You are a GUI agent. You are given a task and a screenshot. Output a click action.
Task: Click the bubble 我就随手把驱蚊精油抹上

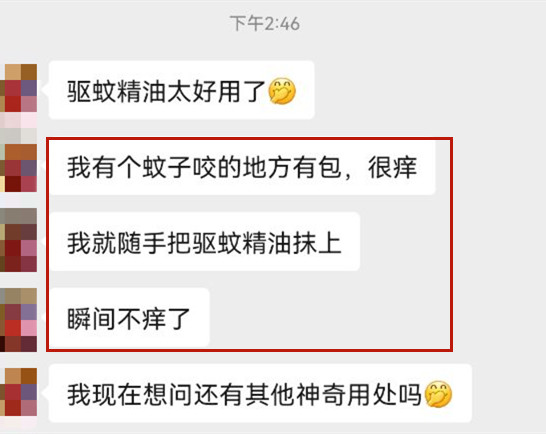pos(204,242)
